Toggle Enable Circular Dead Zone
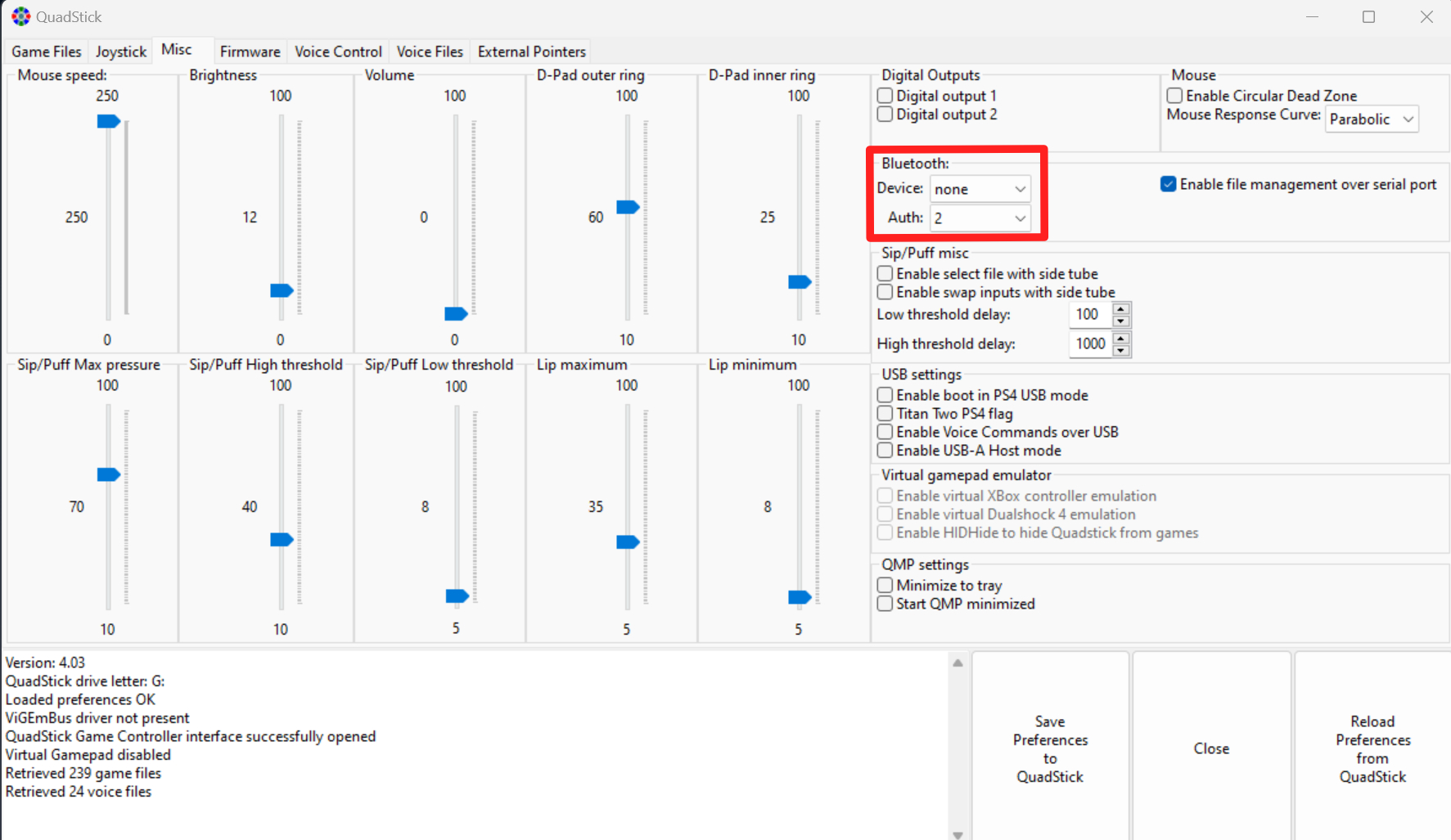 1174,96
